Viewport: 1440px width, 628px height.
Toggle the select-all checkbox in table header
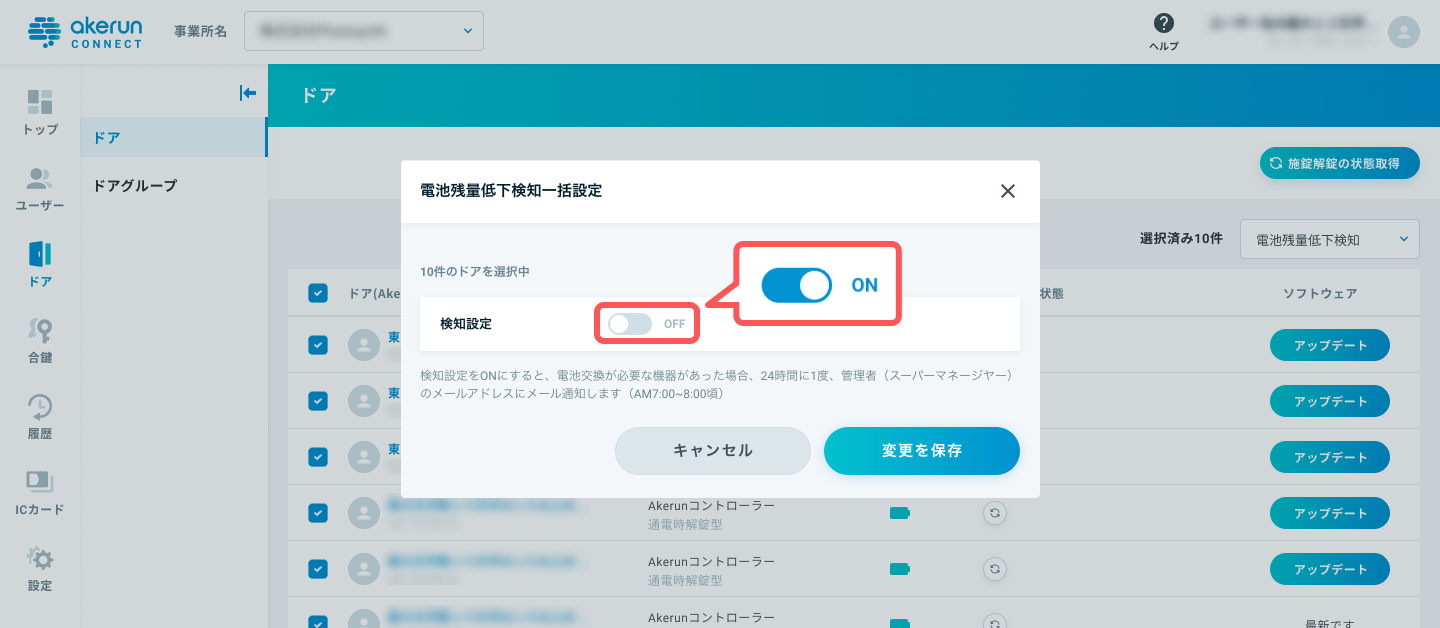click(x=318, y=293)
